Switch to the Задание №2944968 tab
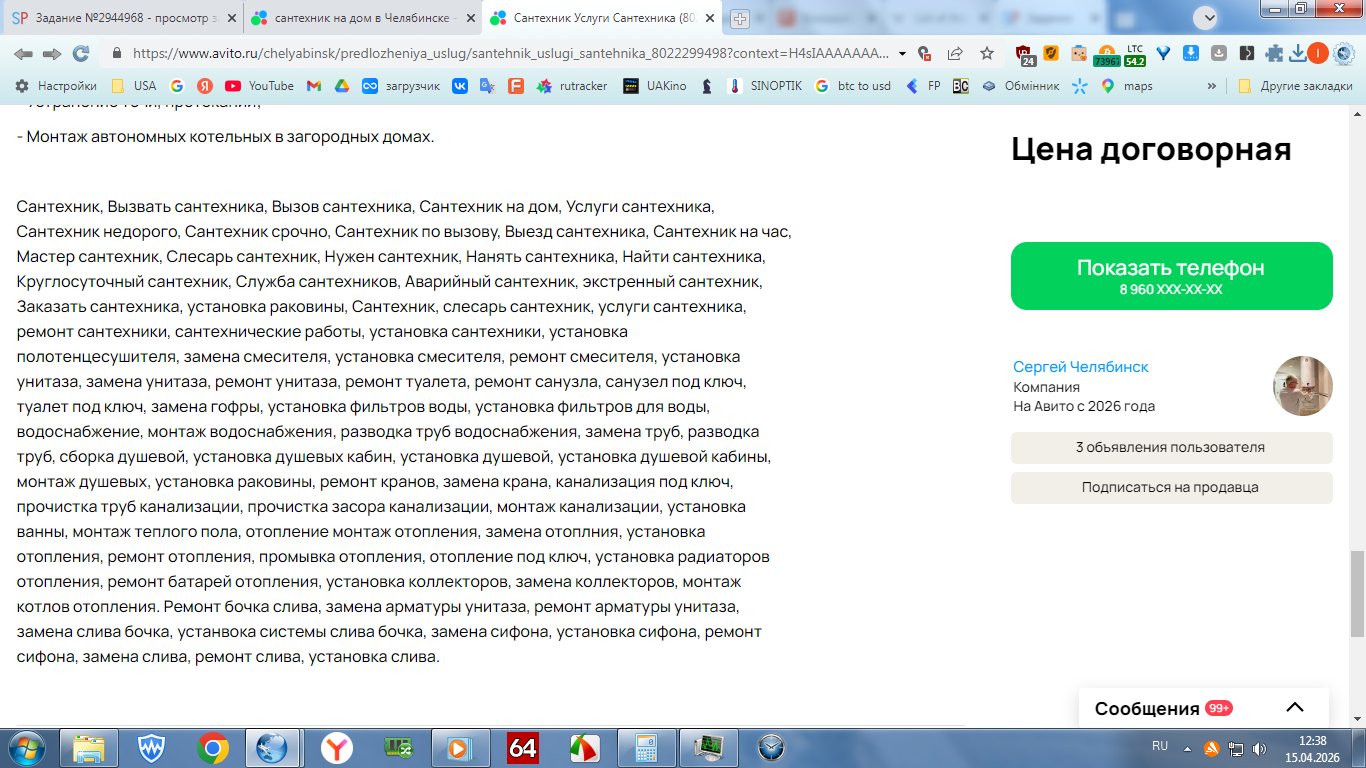The image size is (1366, 768). pyautogui.click(x=124, y=18)
